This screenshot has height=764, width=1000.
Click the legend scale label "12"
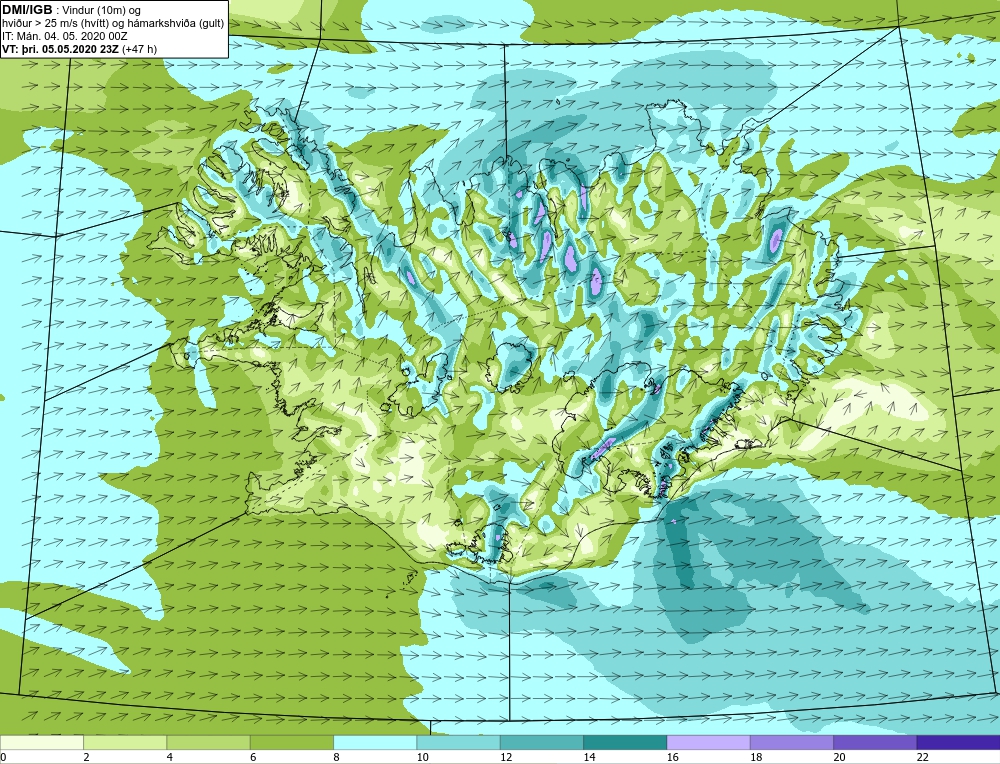point(506,757)
